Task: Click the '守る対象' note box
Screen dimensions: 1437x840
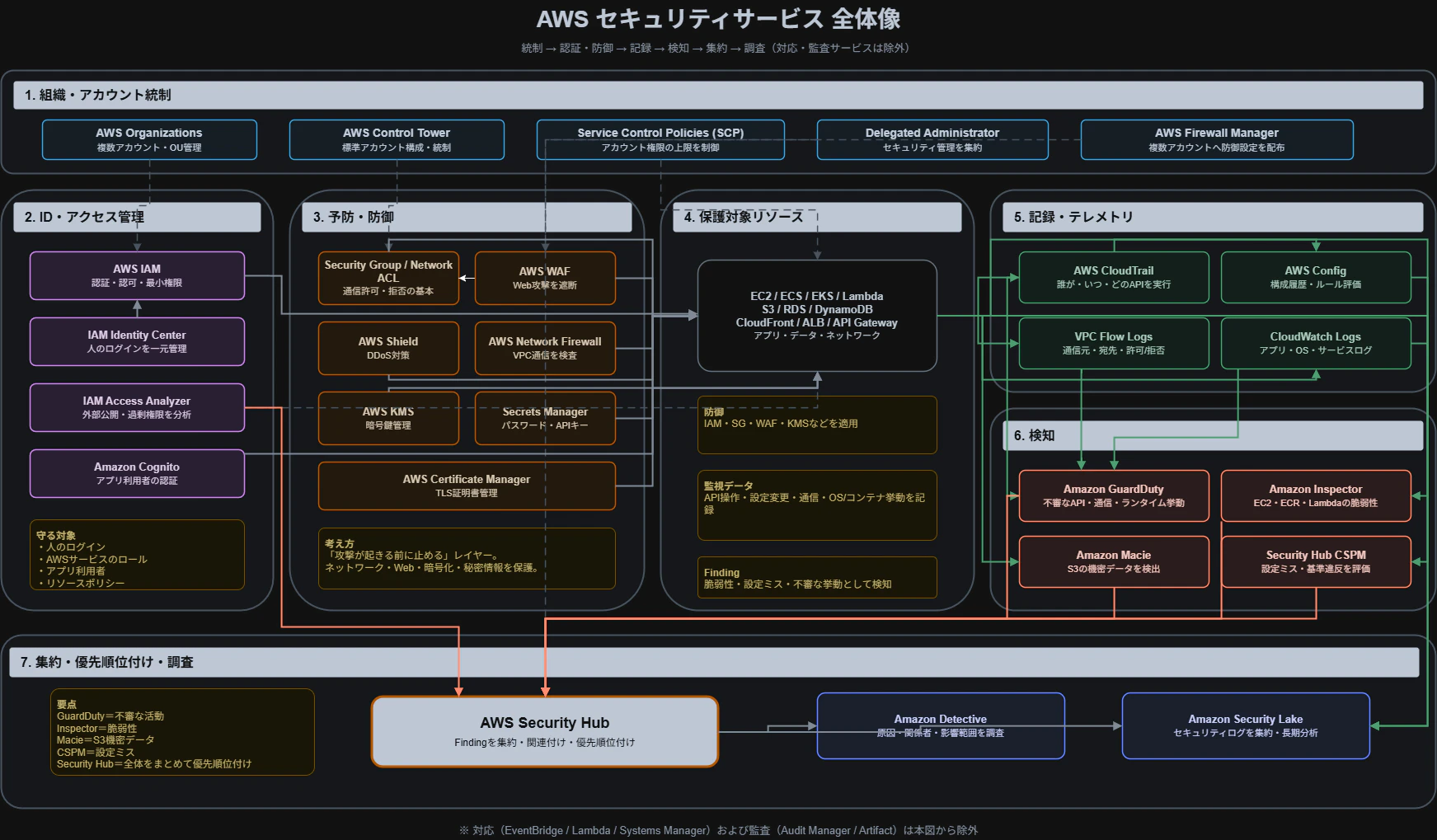Action: (x=137, y=555)
